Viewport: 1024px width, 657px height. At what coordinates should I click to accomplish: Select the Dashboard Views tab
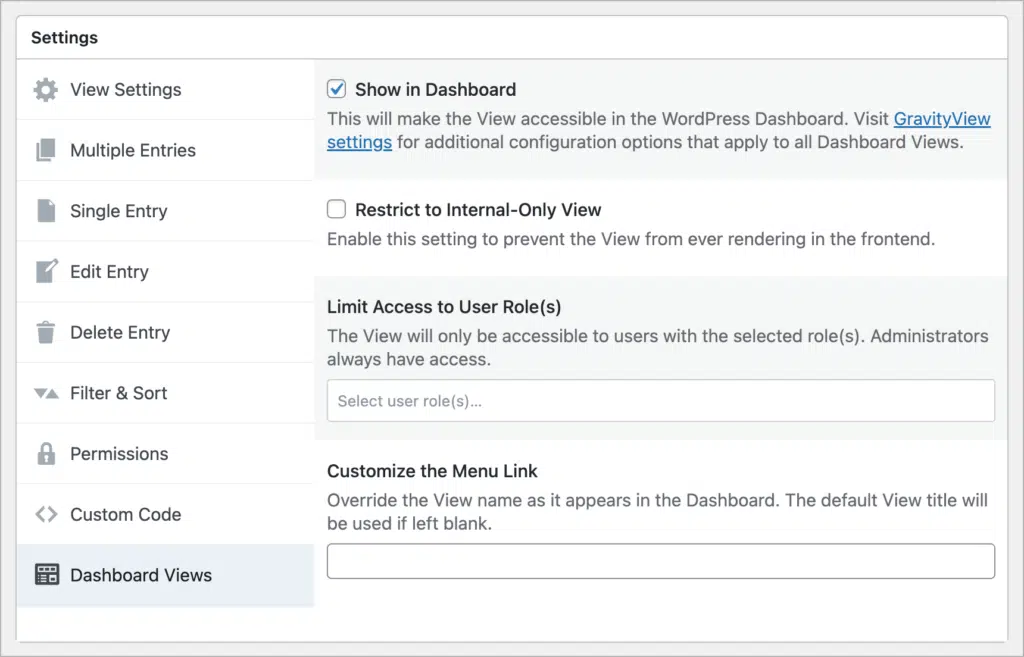coord(165,575)
